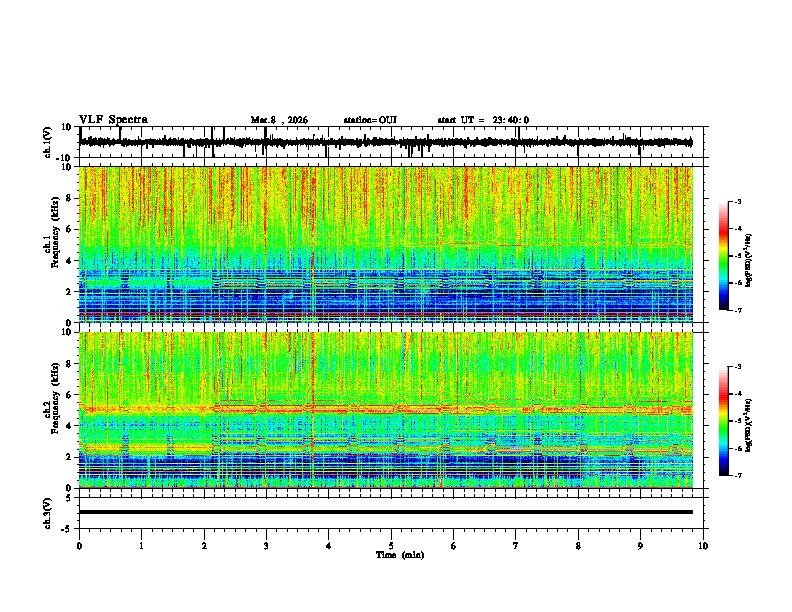Click the time axis tick label "3"
This screenshot has width=792, height=612.
(266, 546)
